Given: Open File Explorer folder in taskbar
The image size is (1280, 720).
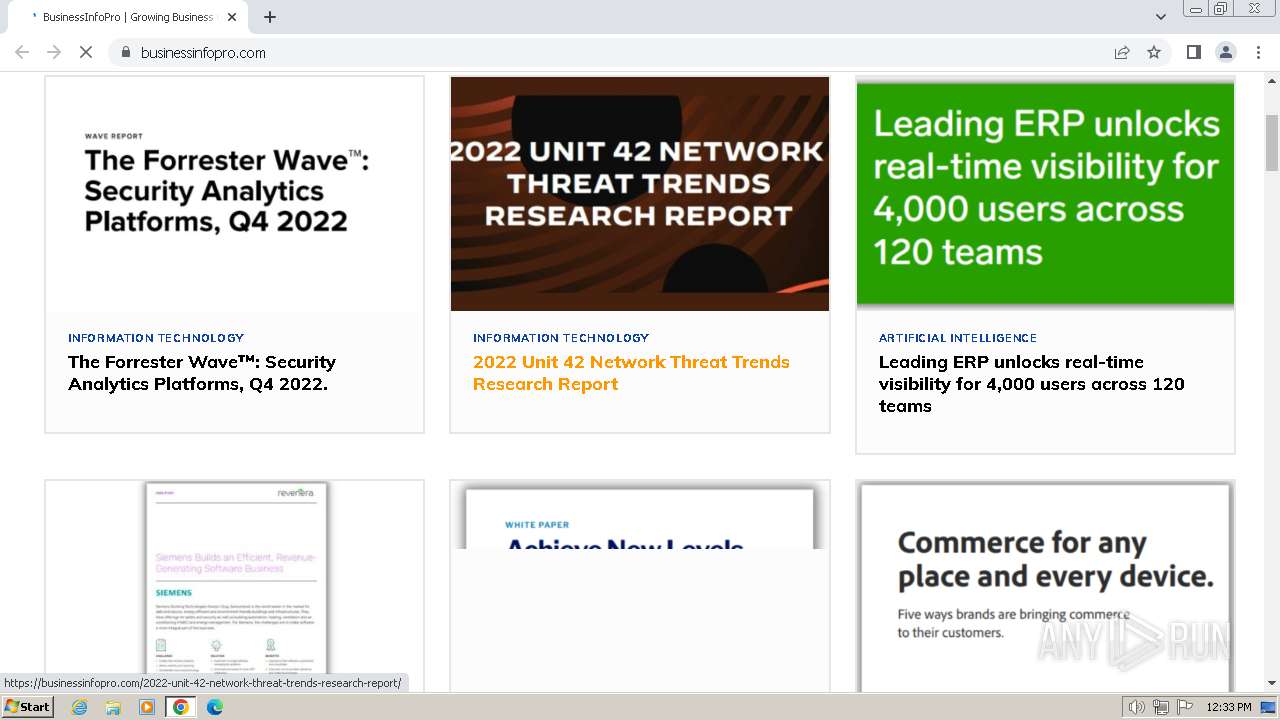Looking at the screenshot, I should 113,707.
